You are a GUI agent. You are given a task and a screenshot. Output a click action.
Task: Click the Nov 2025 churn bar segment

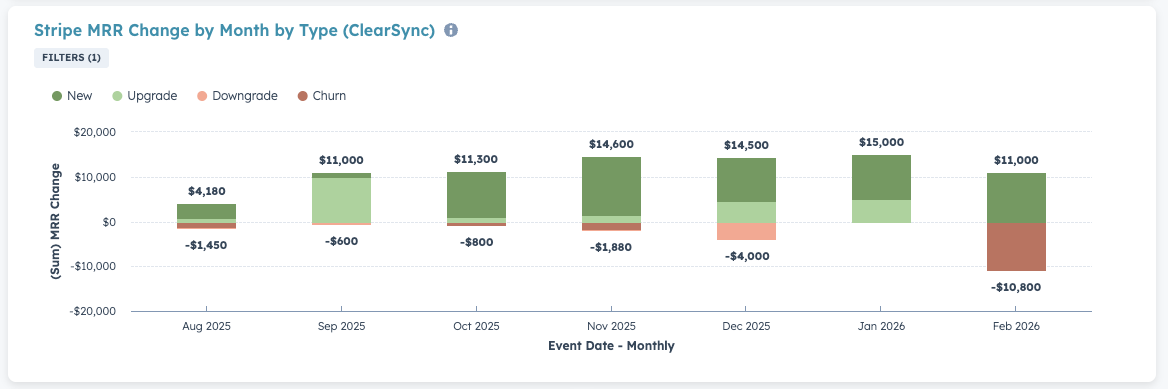611,227
